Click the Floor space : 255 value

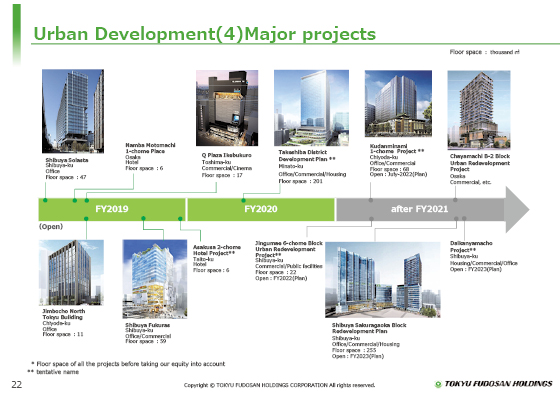pyautogui.click(x=354, y=350)
